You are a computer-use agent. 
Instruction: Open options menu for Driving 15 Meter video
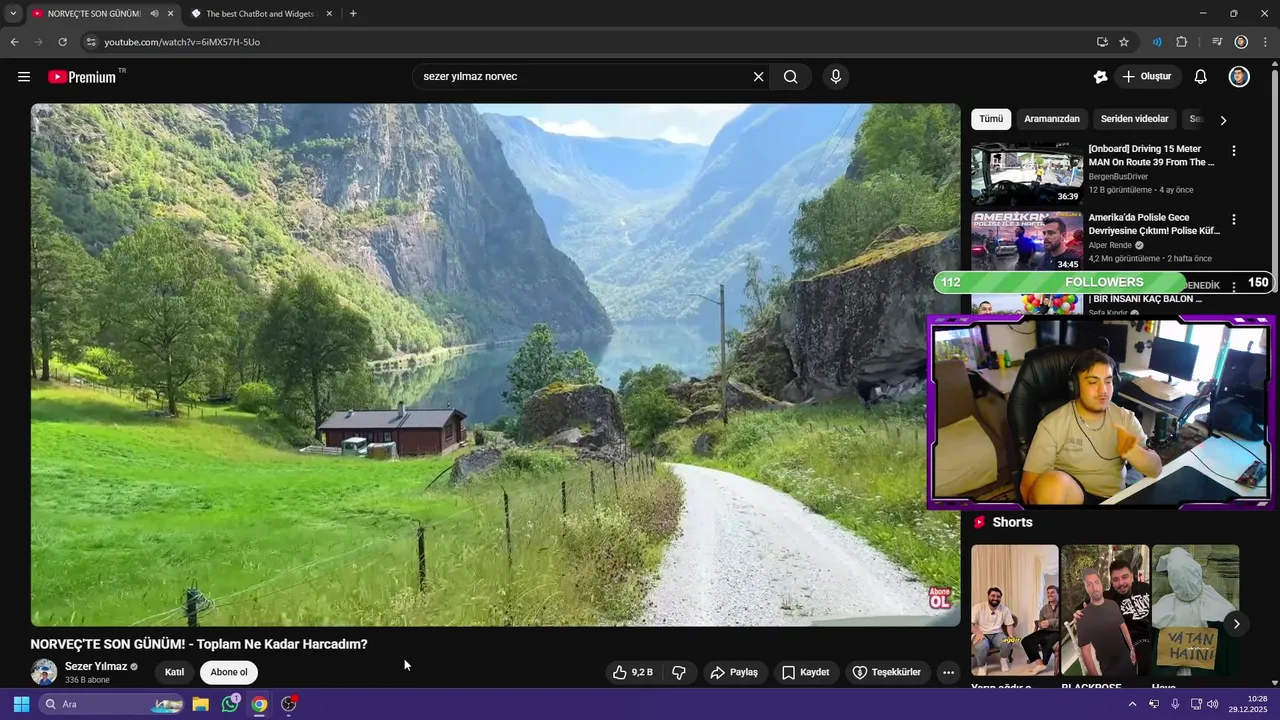click(x=1233, y=150)
